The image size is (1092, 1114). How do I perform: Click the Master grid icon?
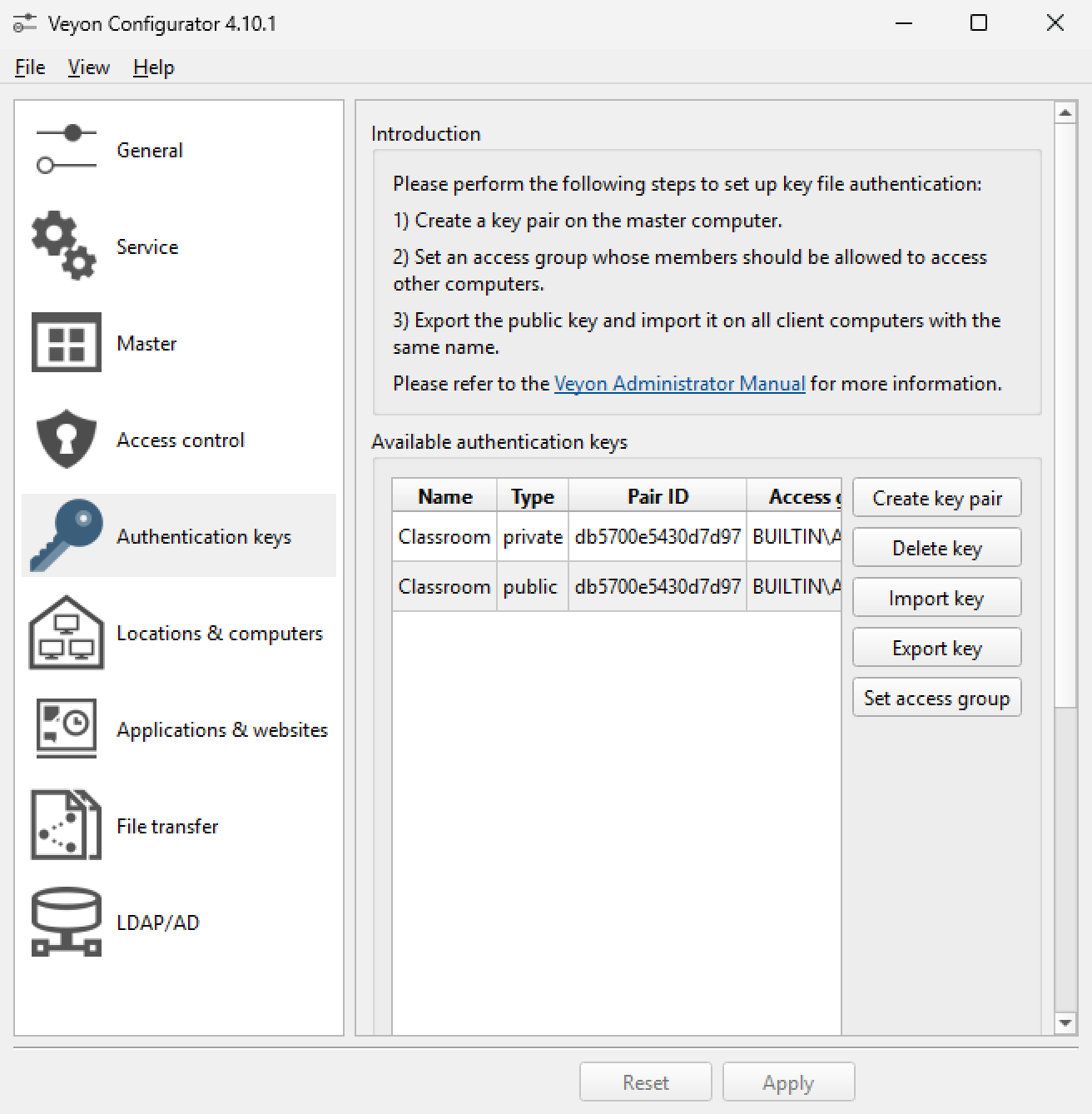(x=67, y=342)
